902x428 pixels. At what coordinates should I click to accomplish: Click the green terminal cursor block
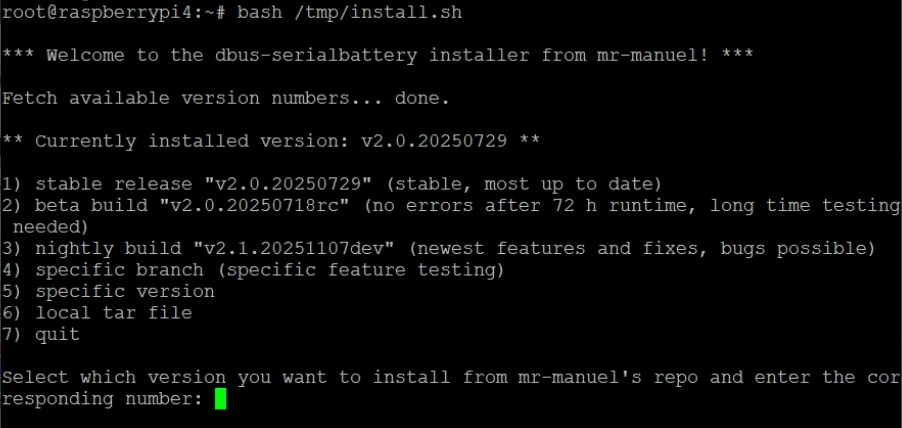[221, 399]
